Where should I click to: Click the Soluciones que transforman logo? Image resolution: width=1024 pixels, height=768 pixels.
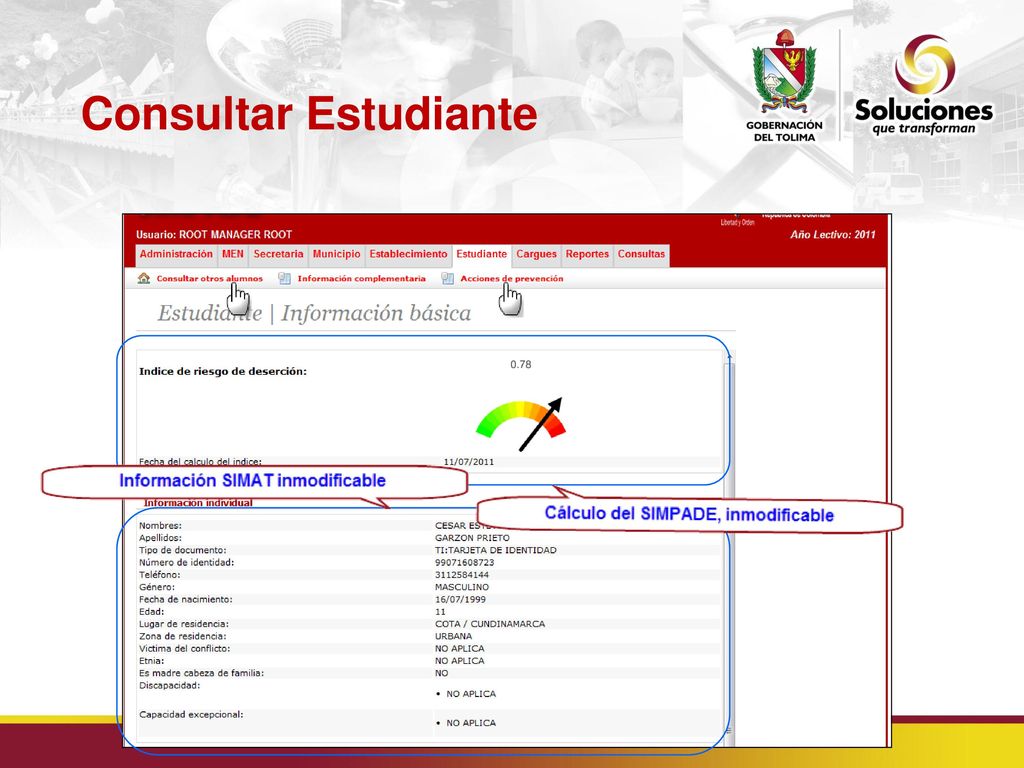pyautogui.click(x=924, y=86)
